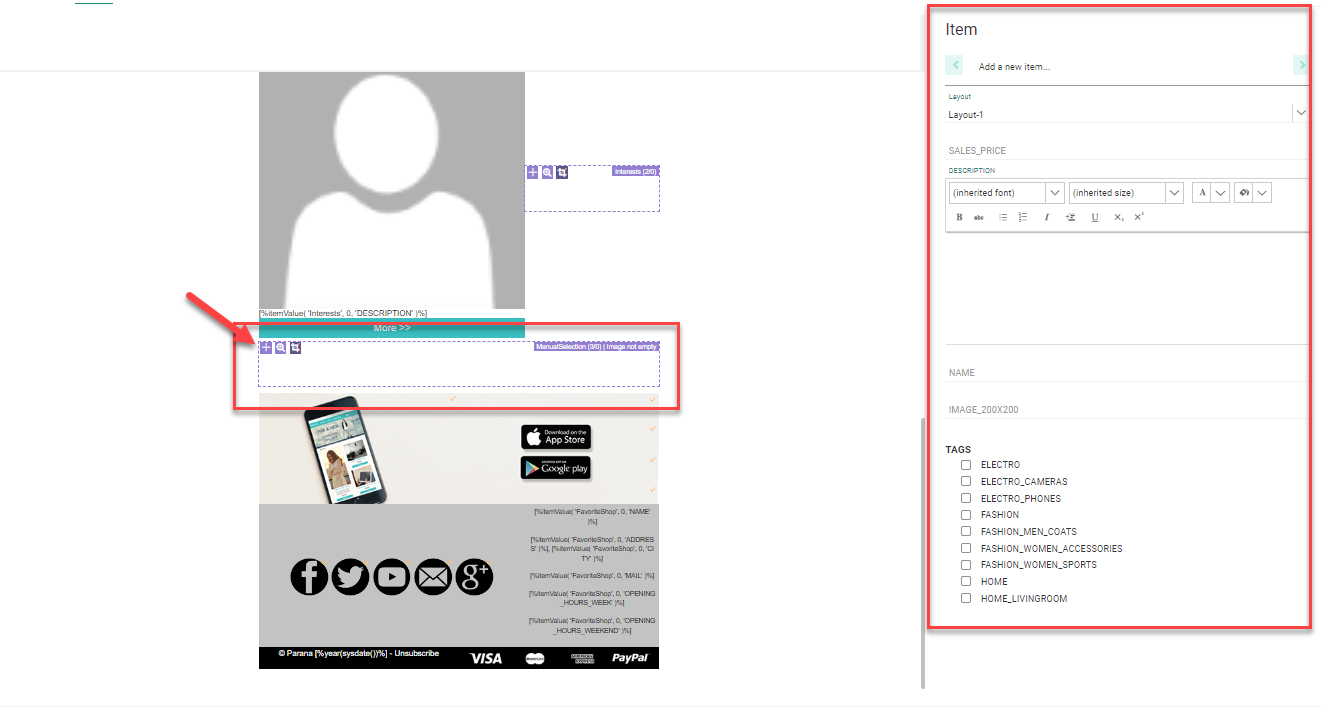Increase text indent

pyautogui.click(x=1071, y=217)
